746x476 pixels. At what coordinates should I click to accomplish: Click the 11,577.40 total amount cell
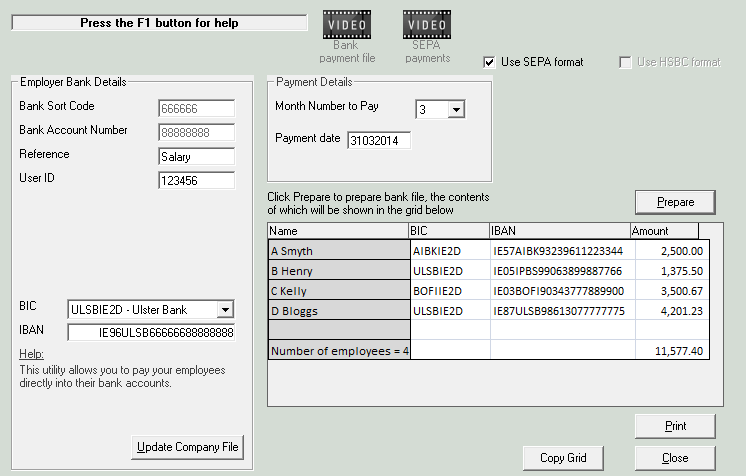pos(672,351)
